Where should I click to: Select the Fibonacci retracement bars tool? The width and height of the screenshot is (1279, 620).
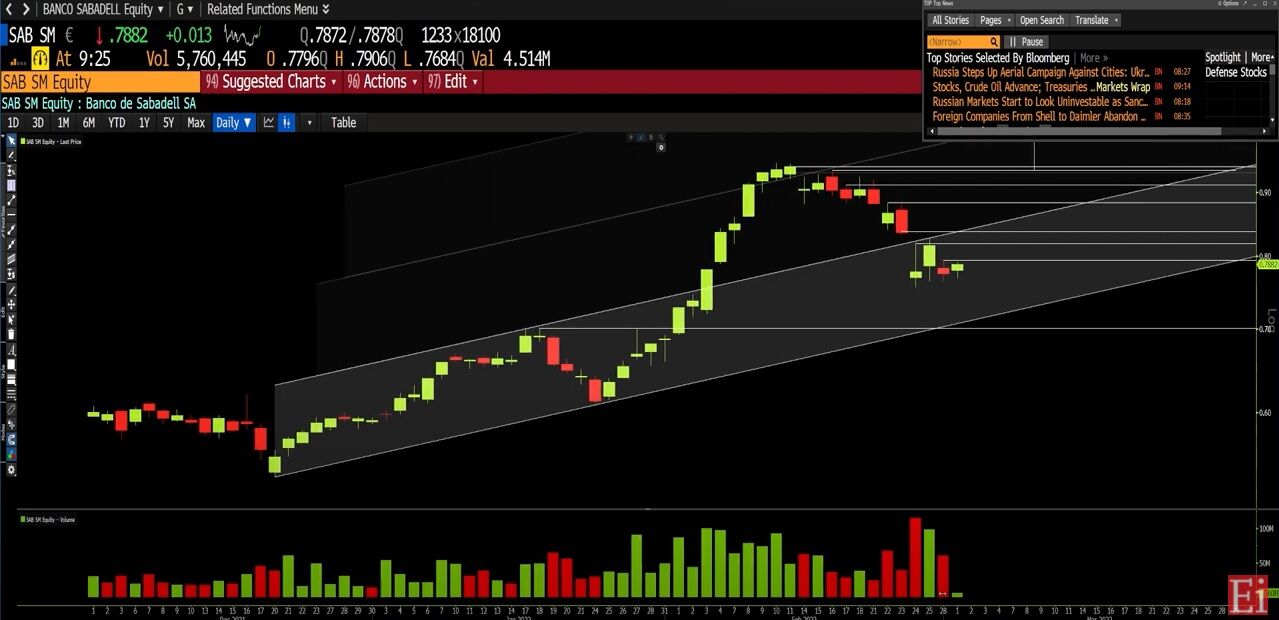tap(11, 184)
